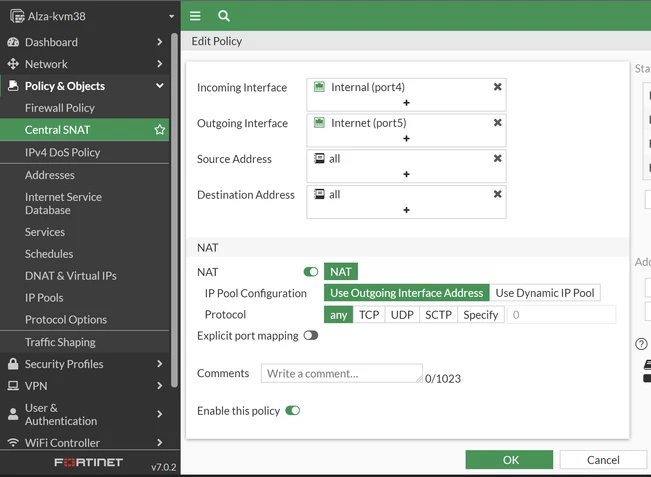Image resolution: width=651 pixels, height=477 pixels.
Task: Collapse the Policy & Objects section
Action: (x=159, y=86)
